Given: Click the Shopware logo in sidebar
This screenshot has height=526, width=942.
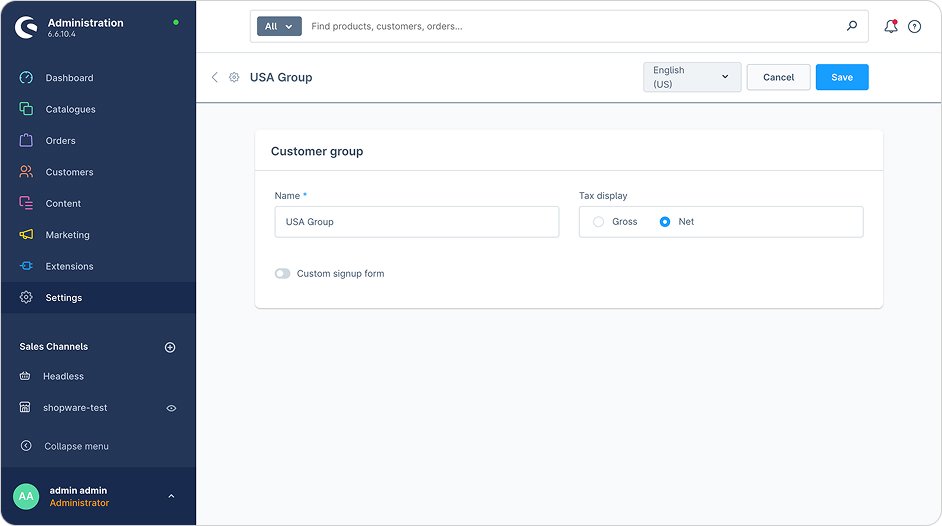Looking at the screenshot, I should tap(26, 27).
